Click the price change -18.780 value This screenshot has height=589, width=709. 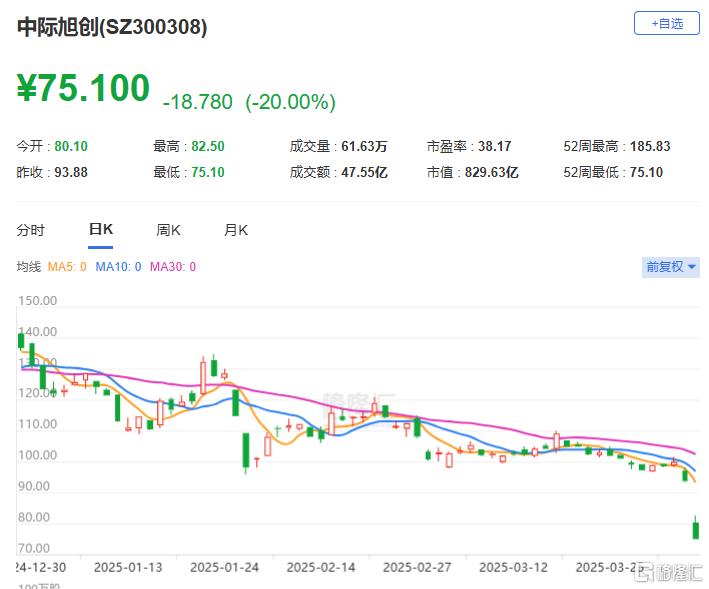[198, 102]
